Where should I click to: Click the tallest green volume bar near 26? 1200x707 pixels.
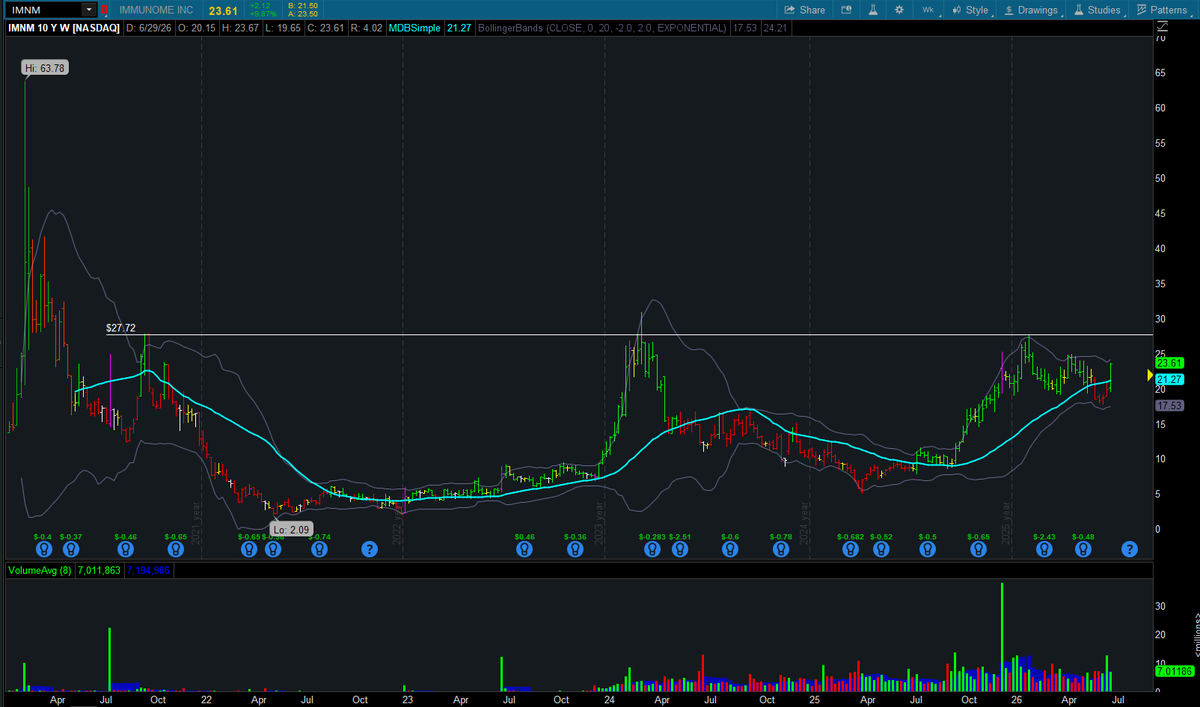point(1002,636)
